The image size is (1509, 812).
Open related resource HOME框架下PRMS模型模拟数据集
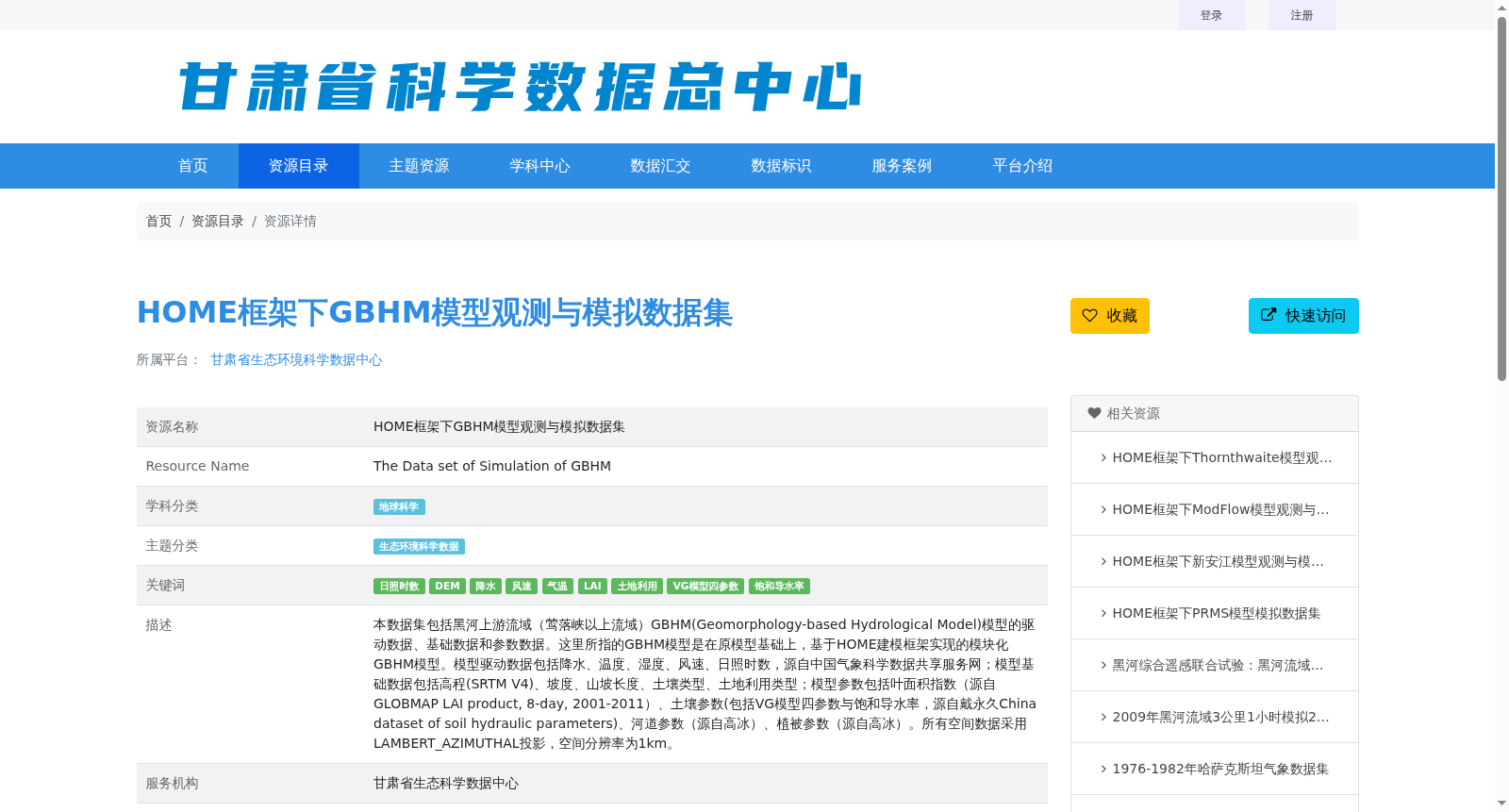pyautogui.click(x=1217, y=613)
